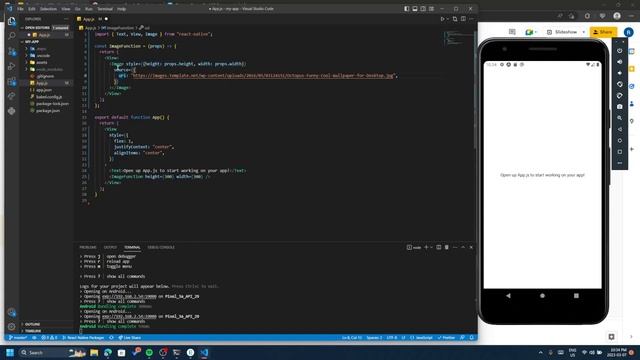The image size is (640, 360).
Task: Open Windows Start menu
Action: [x=10, y=353]
